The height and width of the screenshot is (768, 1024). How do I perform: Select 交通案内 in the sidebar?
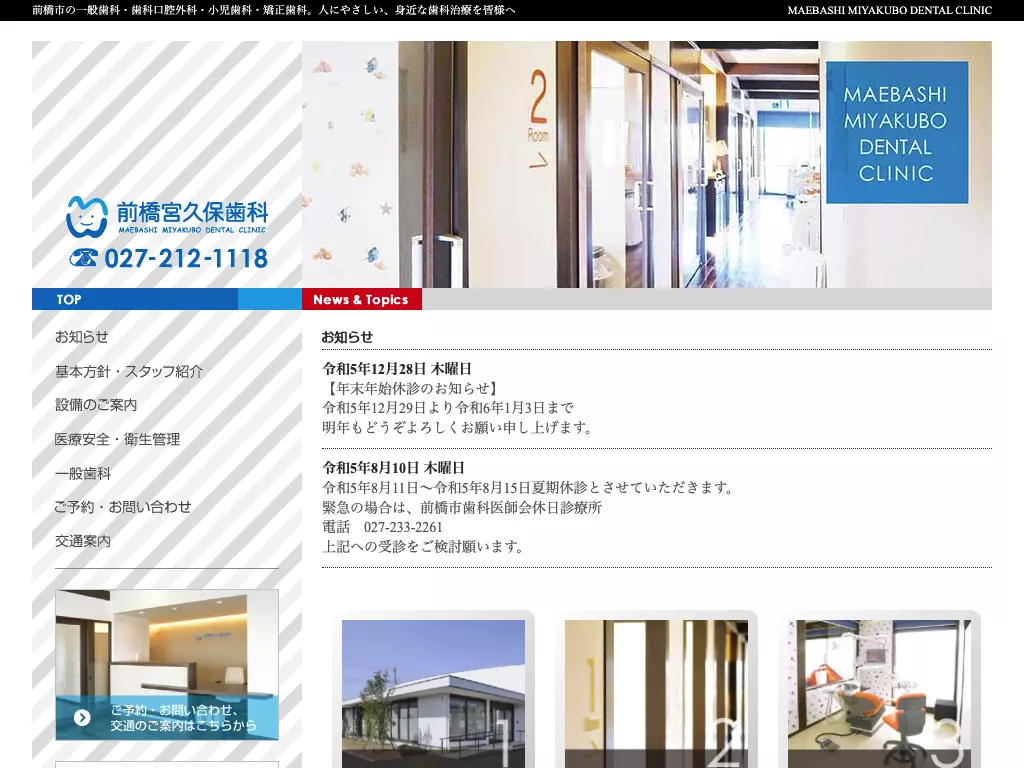[x=83, y=541]
